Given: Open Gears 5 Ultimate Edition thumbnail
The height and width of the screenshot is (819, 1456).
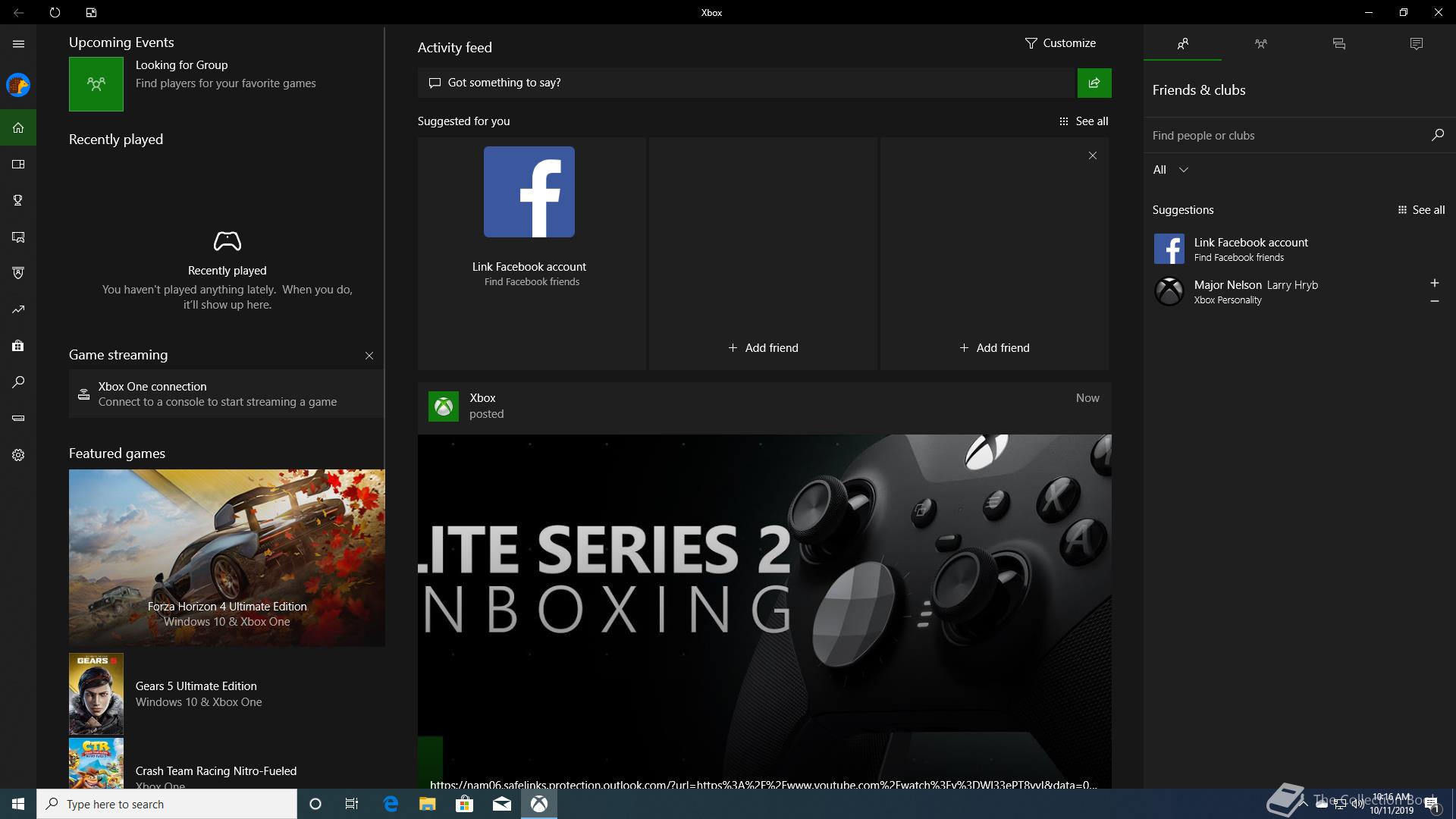Looking at the screenshot, I should 96,694.
